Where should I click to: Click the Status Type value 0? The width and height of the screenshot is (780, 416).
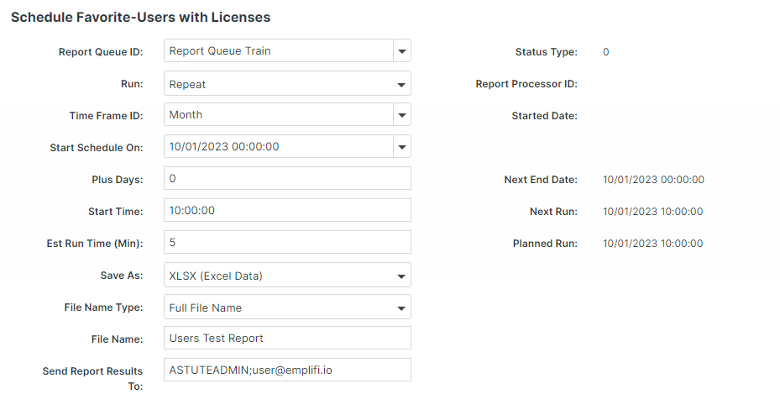[606, 52]
